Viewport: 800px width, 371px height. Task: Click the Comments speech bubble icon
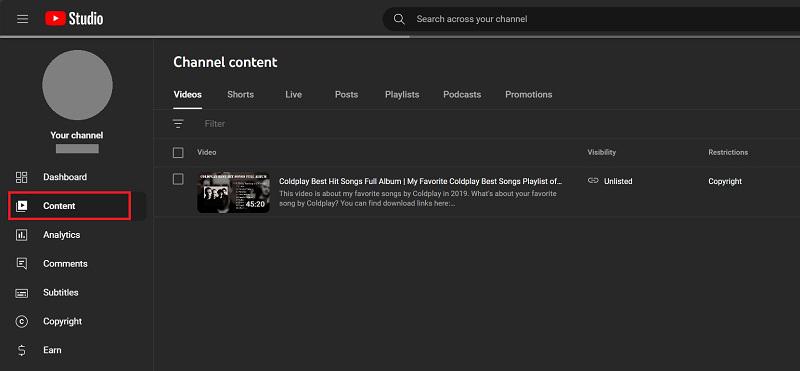point(21,264)
